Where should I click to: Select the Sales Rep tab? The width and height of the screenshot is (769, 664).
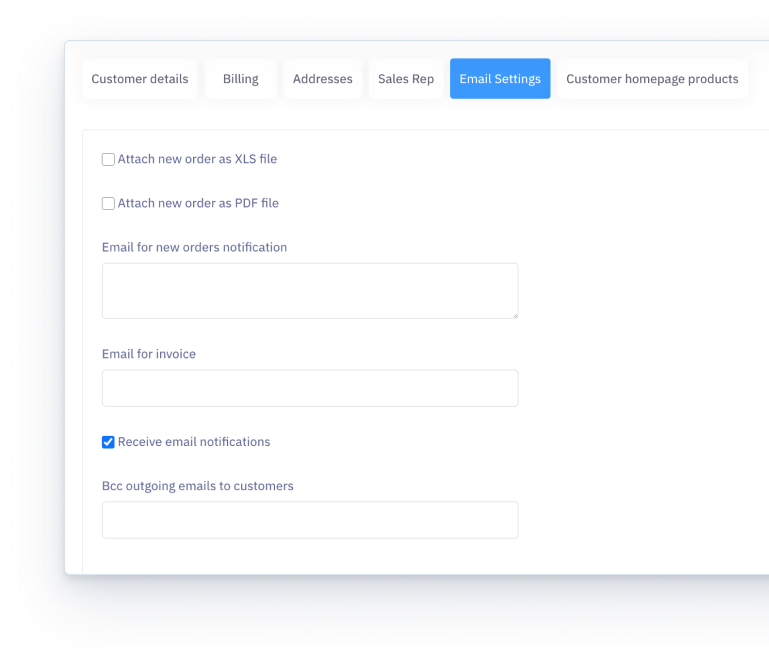point(406,79)
